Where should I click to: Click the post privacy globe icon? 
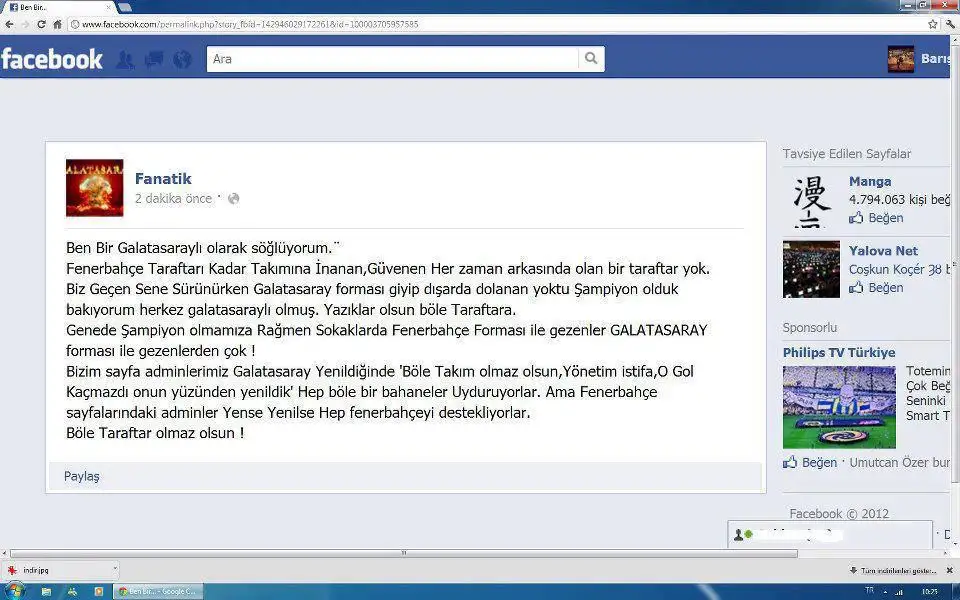pyautogui.click(x=233, y=198)
